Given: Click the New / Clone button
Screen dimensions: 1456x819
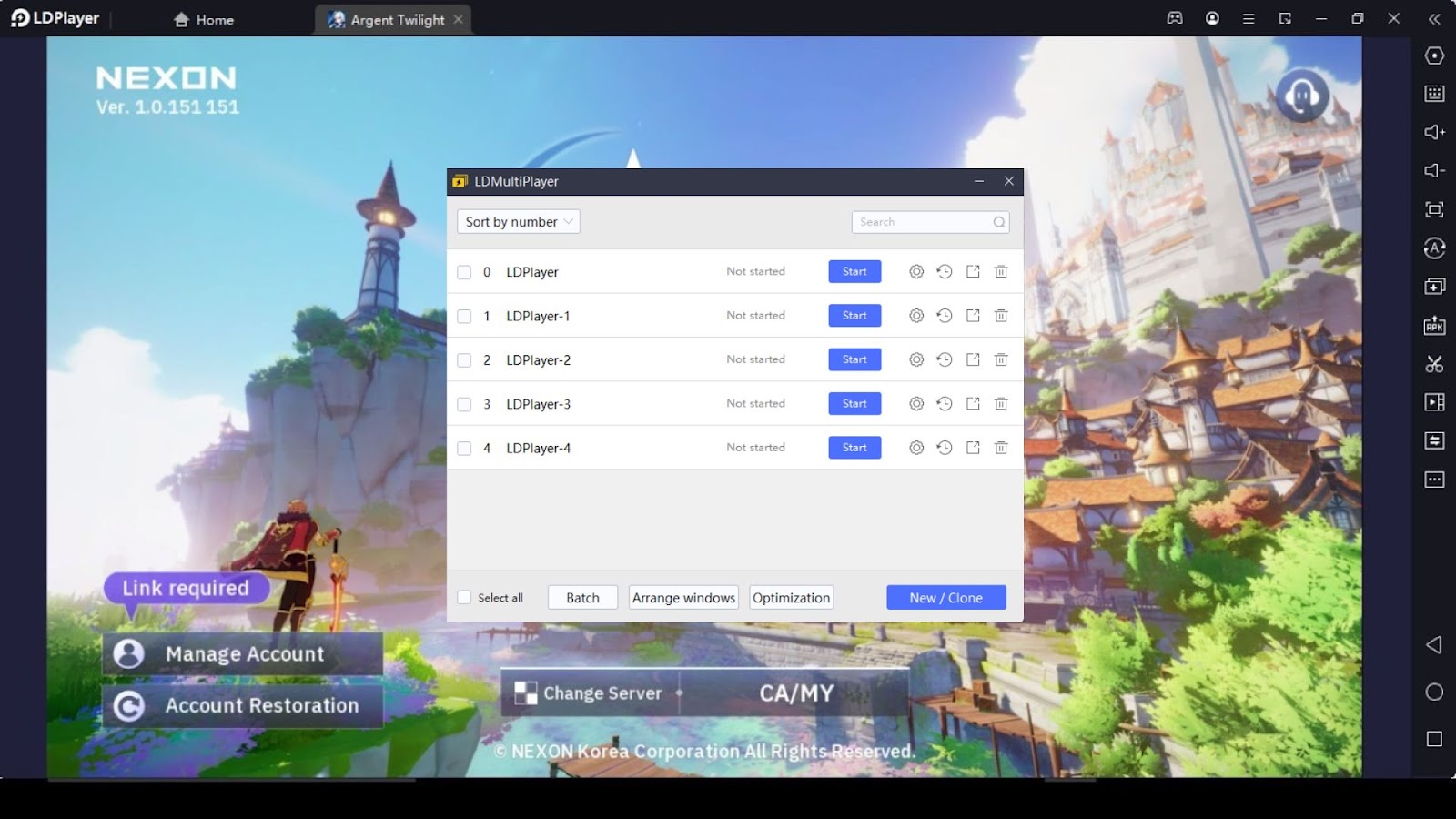Looking at the screenshot, I should [946, 598].
